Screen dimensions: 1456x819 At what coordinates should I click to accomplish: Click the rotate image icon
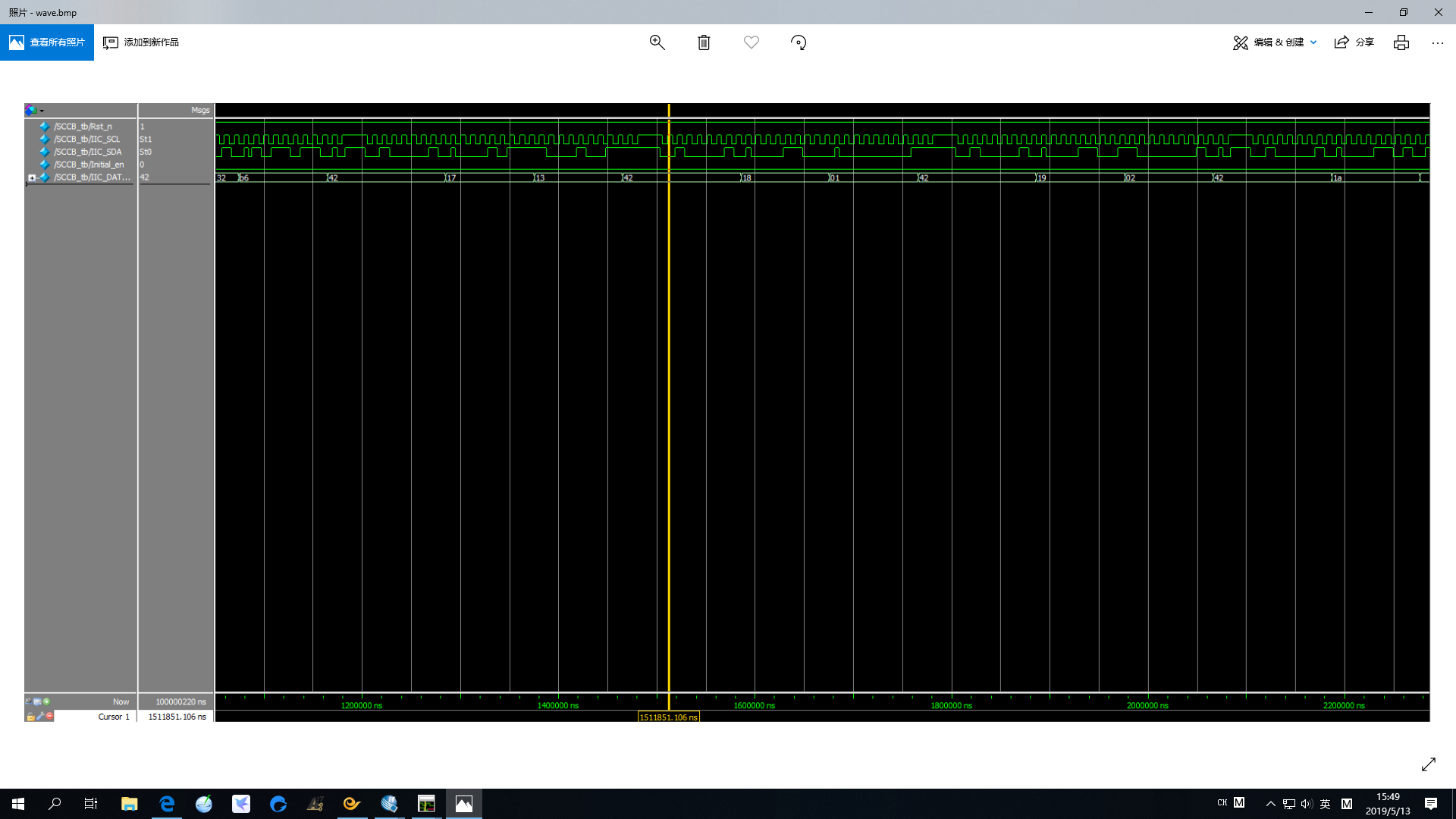coord(798,42)
